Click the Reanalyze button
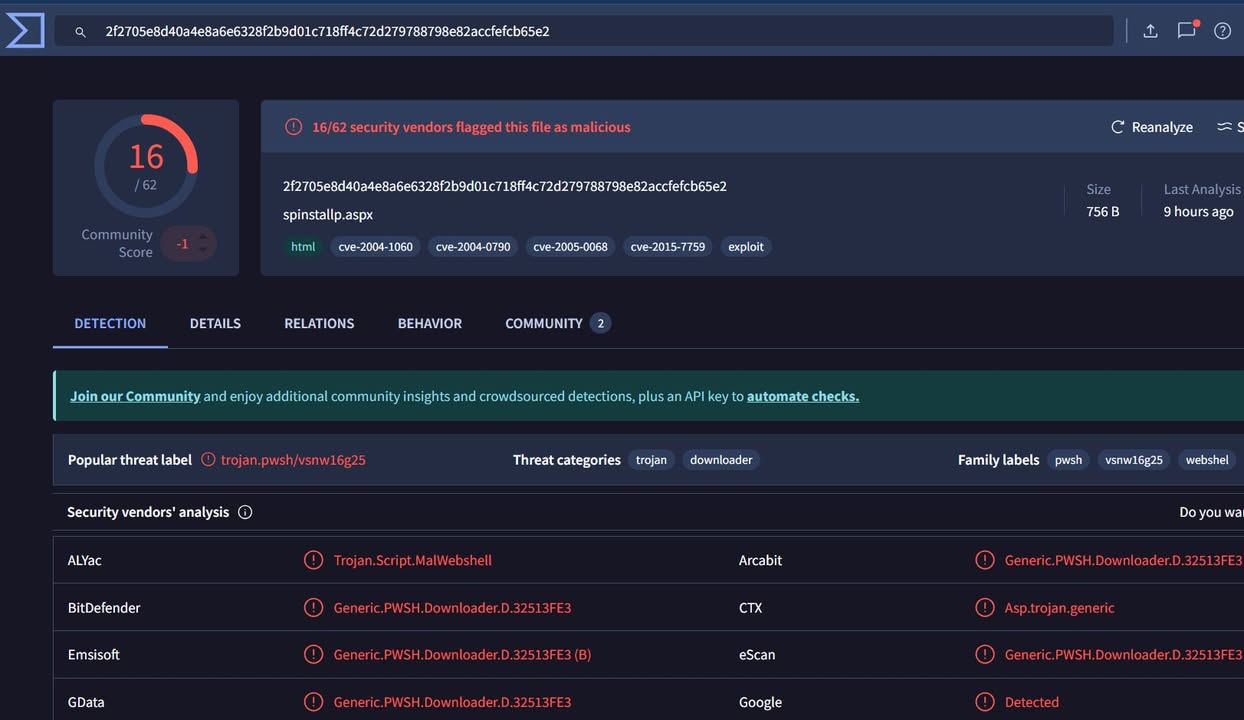The width and height of the screenshot is (1244, 720). pyautogui.click(x=1152, y=127)
